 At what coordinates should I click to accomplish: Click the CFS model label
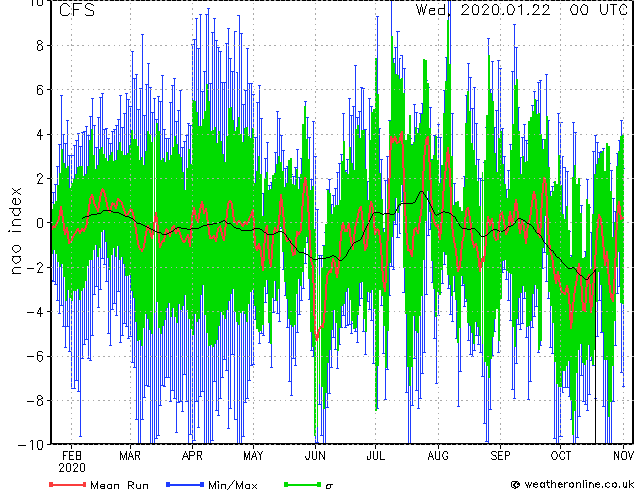click(77, 10)
